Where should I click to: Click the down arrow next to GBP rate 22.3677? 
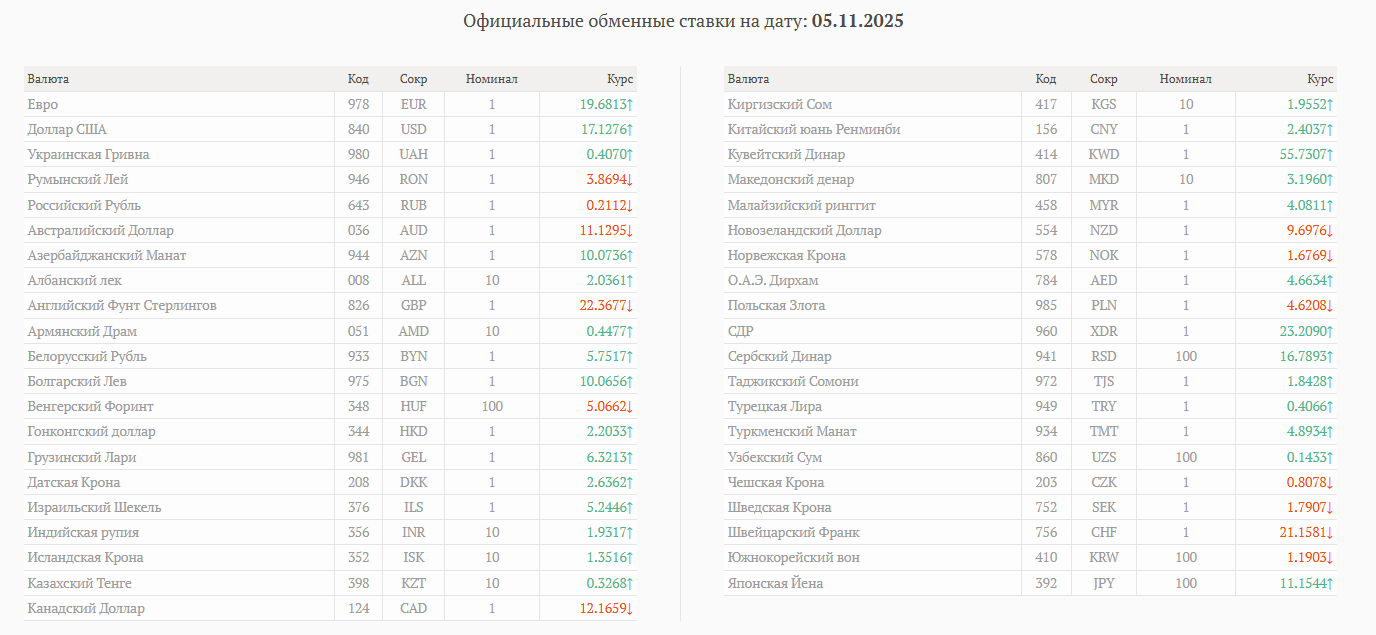pyautogui.click(x=630, y=306)
